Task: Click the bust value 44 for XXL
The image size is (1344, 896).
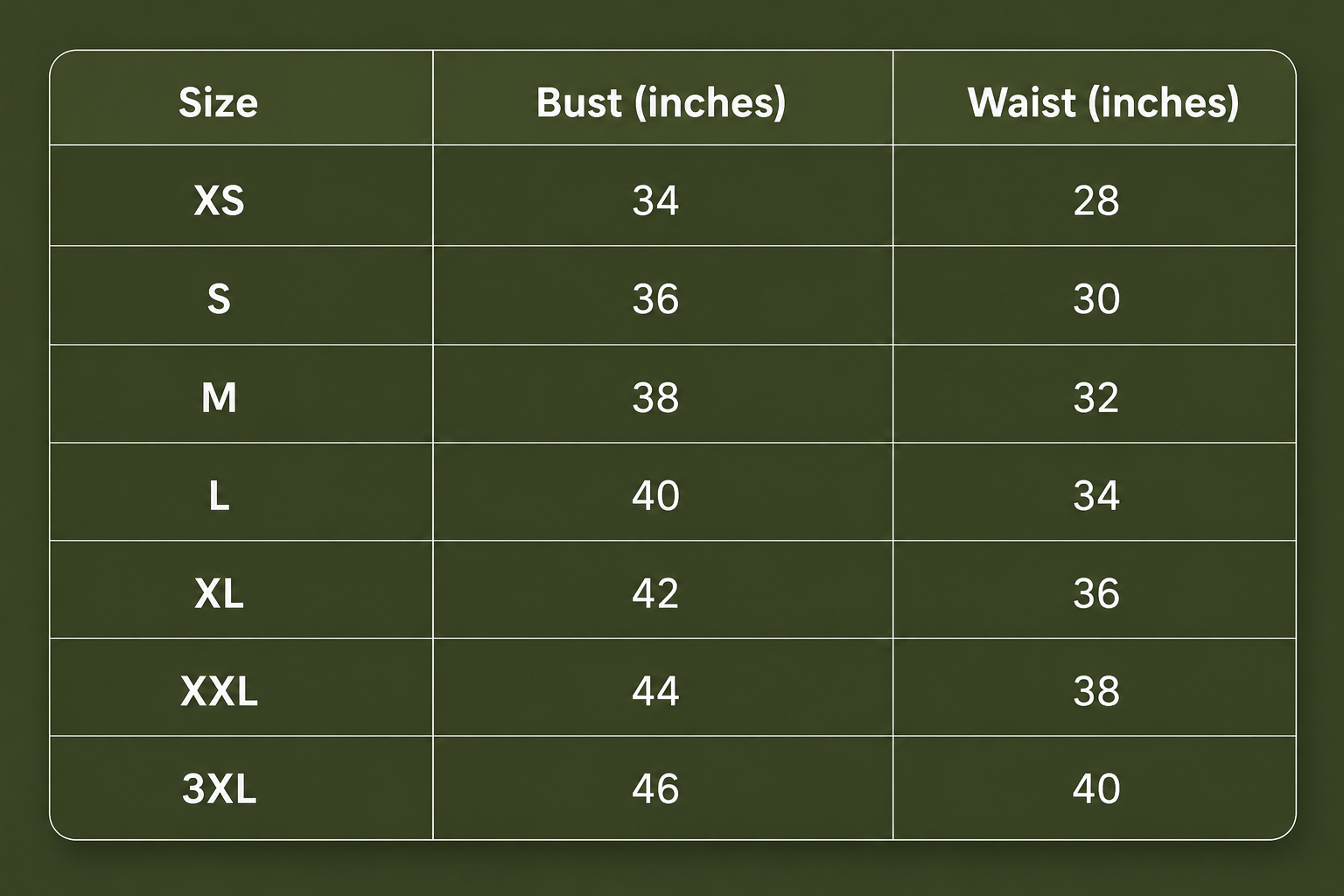Action: (655, 692)
